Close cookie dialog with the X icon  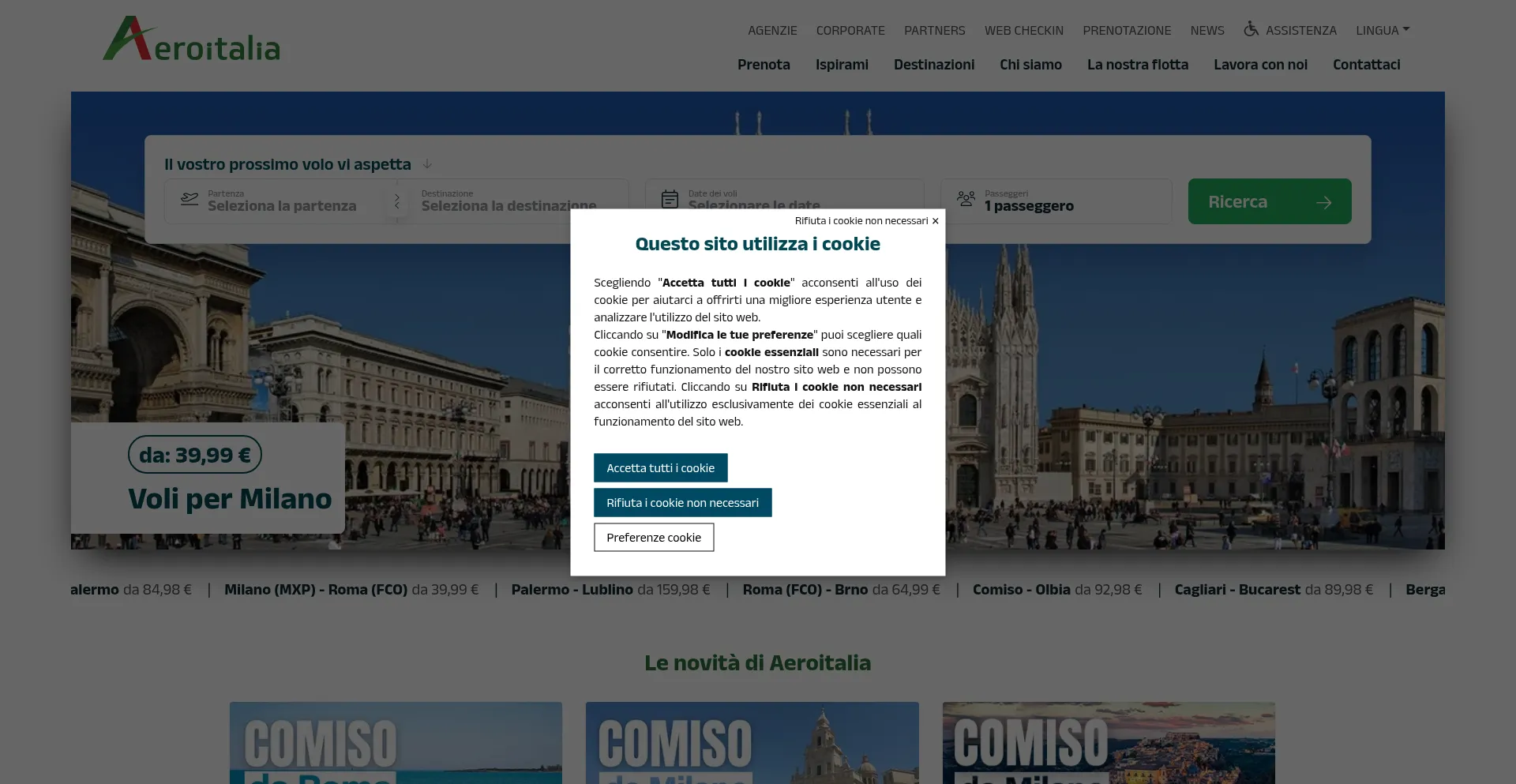(935, 221)
